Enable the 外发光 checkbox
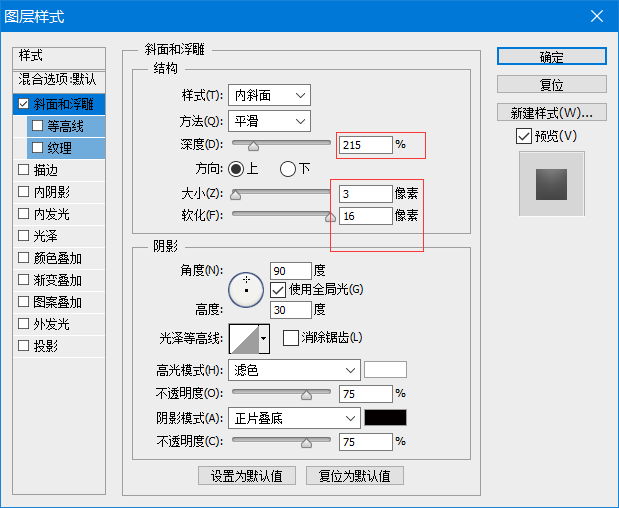 point(24,324)
